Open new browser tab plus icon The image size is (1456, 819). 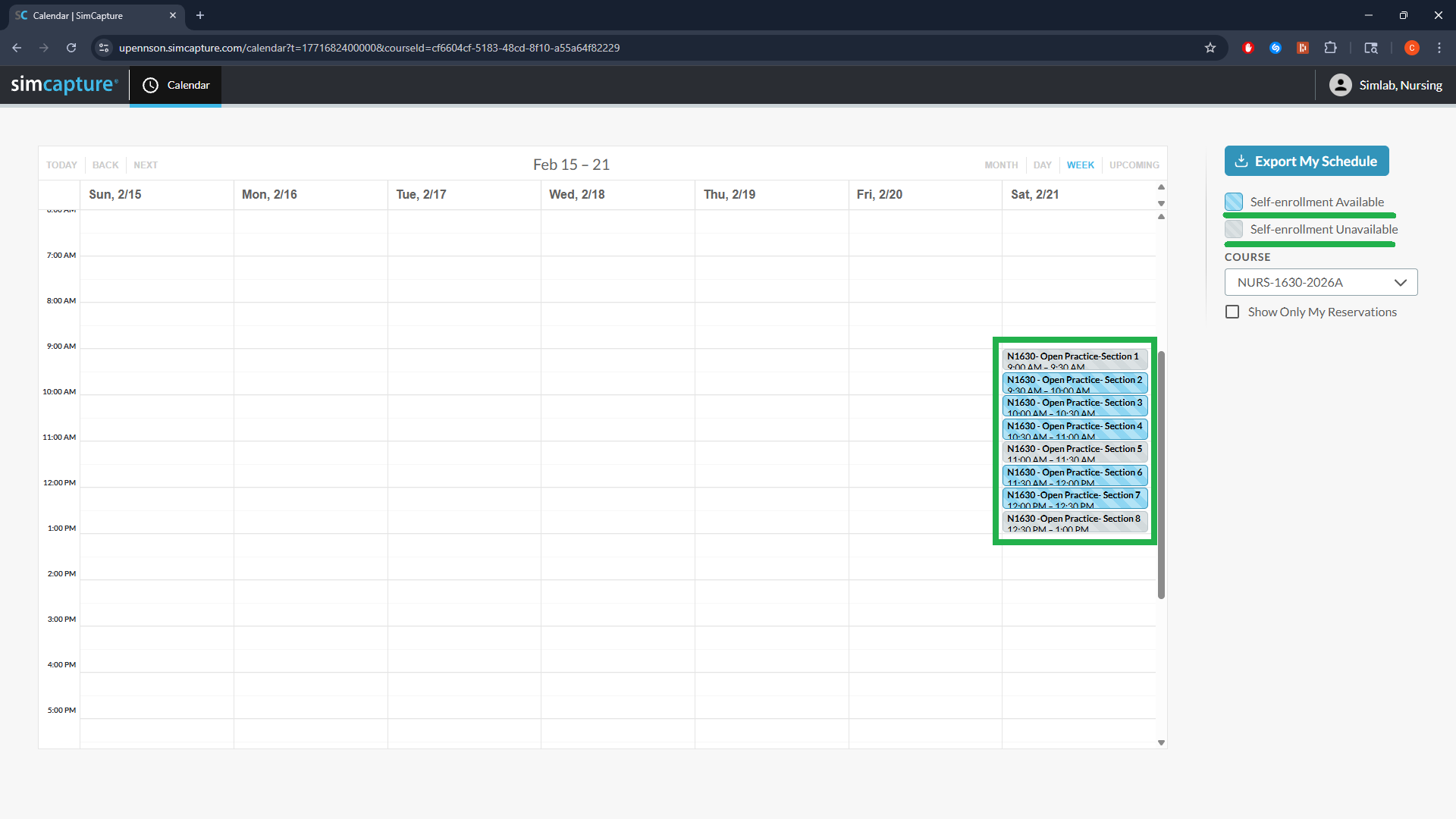200,15
